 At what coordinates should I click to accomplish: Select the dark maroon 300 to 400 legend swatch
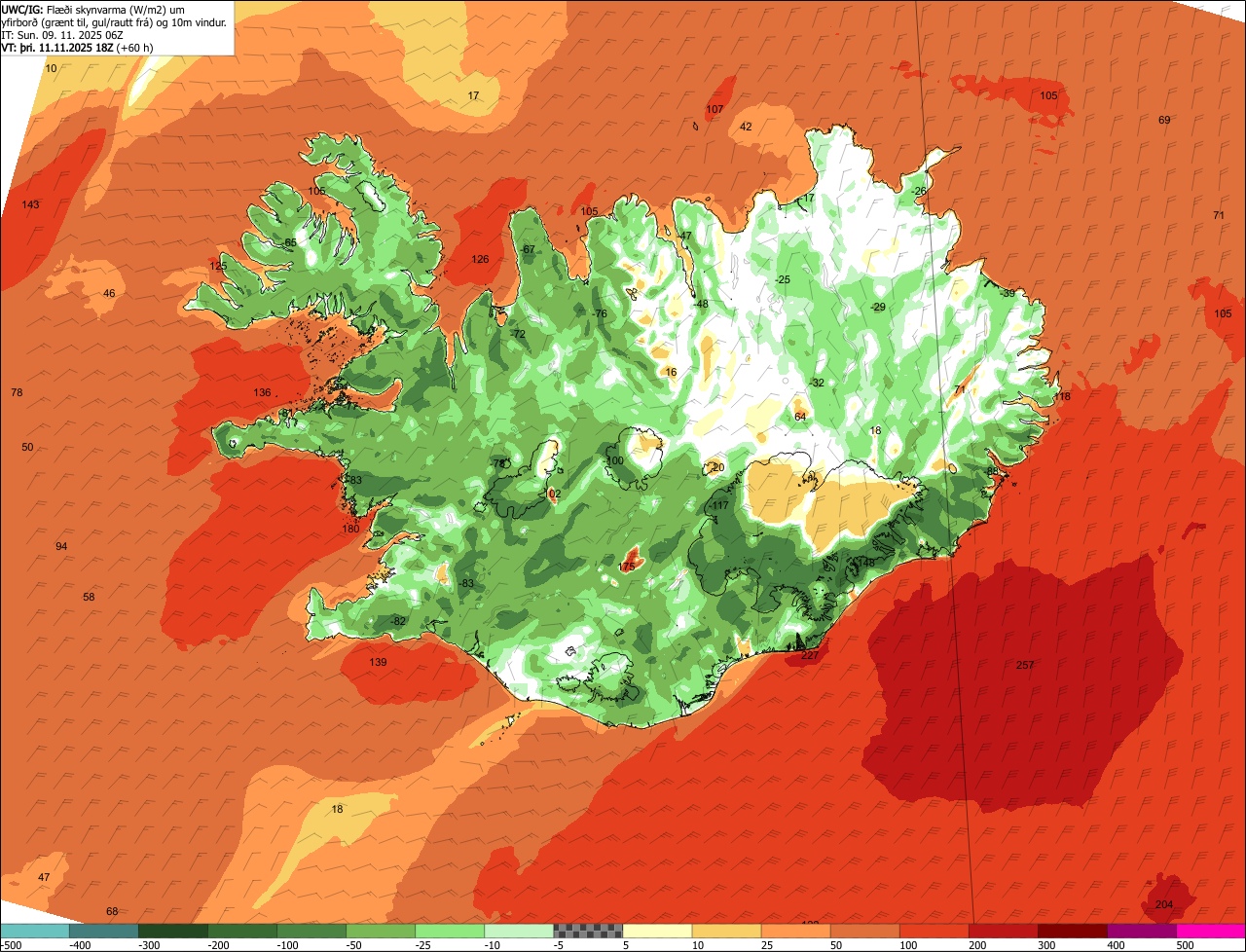click(x=1072, y=931)
